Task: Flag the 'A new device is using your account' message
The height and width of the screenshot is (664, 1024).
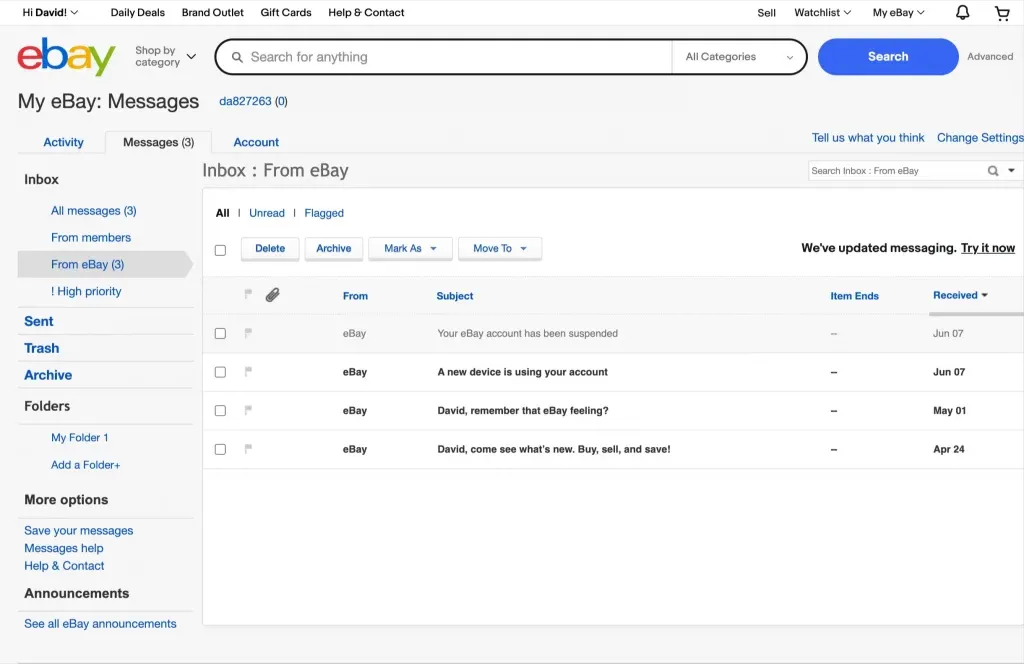Action: [248, 371]
